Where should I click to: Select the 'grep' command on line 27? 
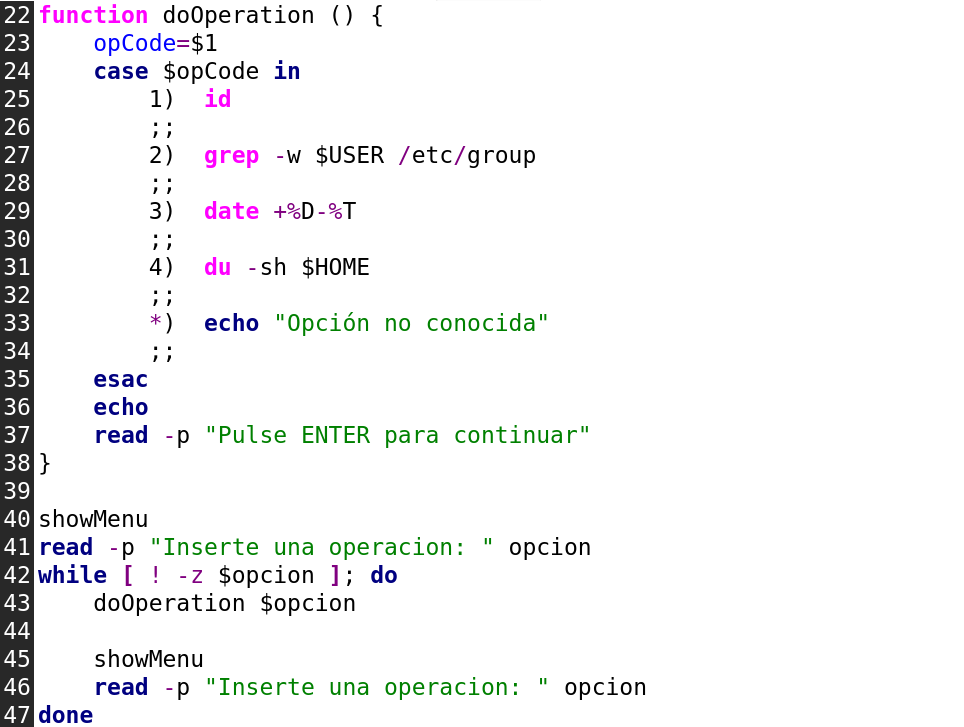[x=231, y=156]
